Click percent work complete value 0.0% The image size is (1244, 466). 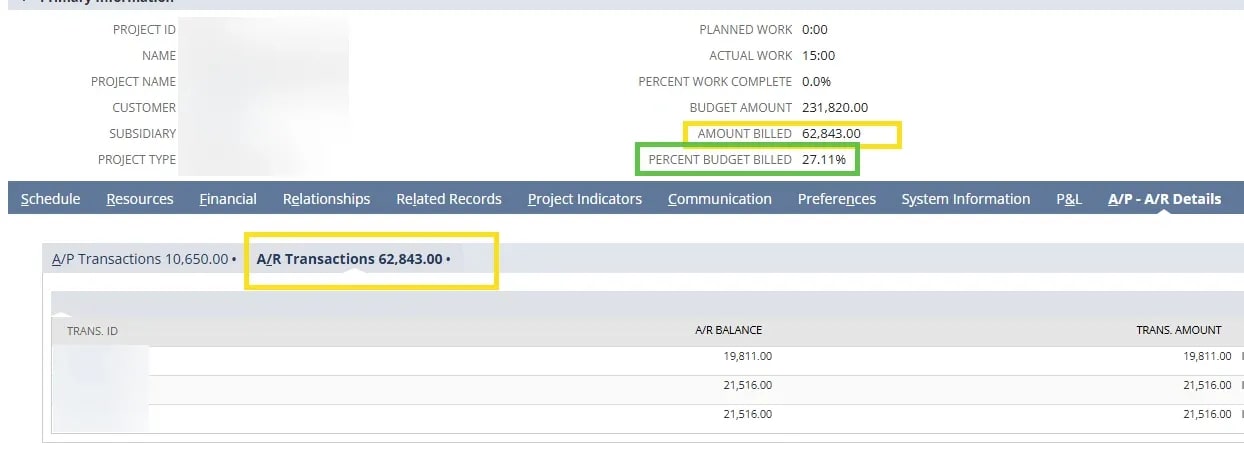816,81
